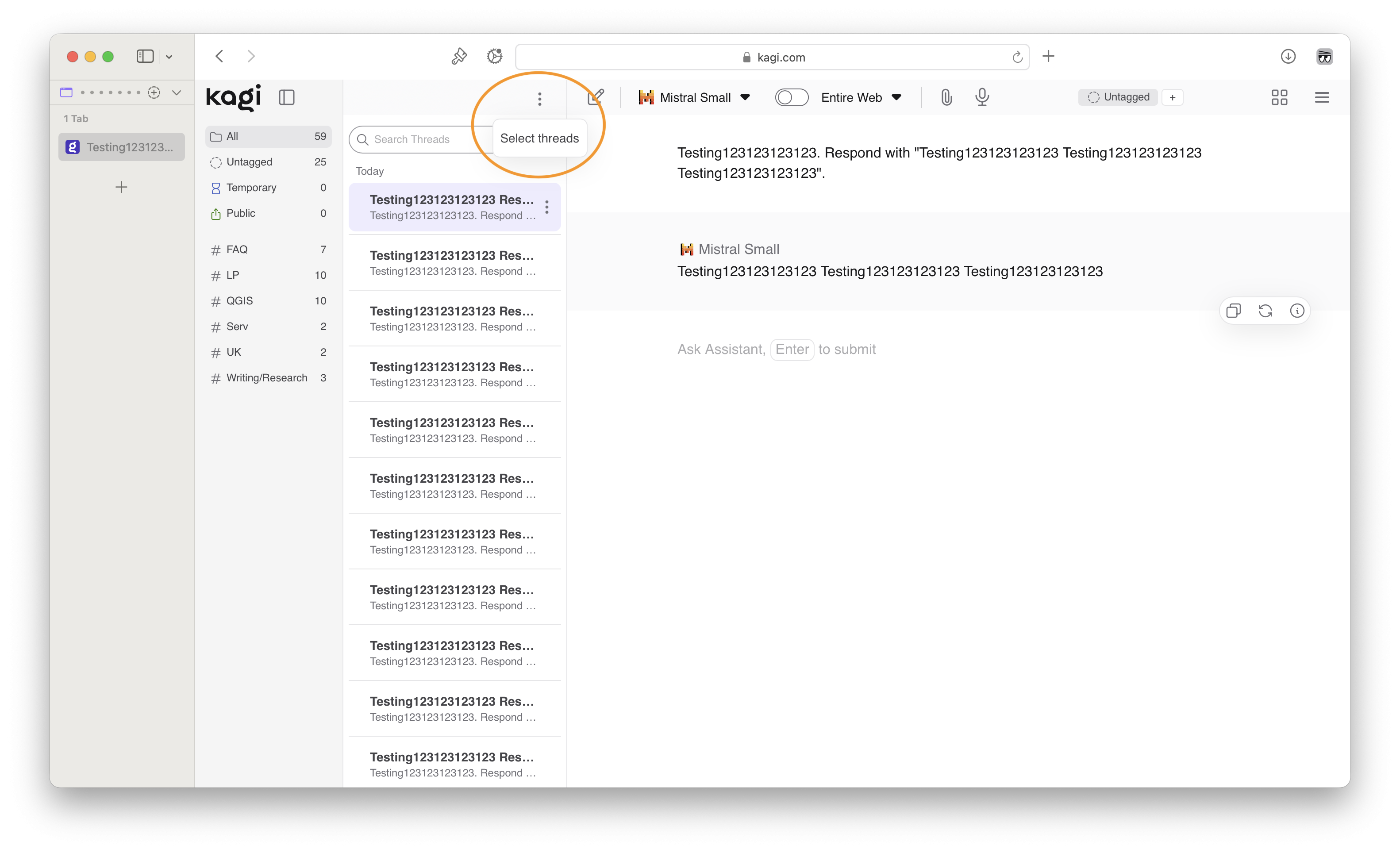The height and width of the screenshot is (853, 1400).
Task: Show response info details icon
Action: pyautogui.click(x=1296, y=311)
